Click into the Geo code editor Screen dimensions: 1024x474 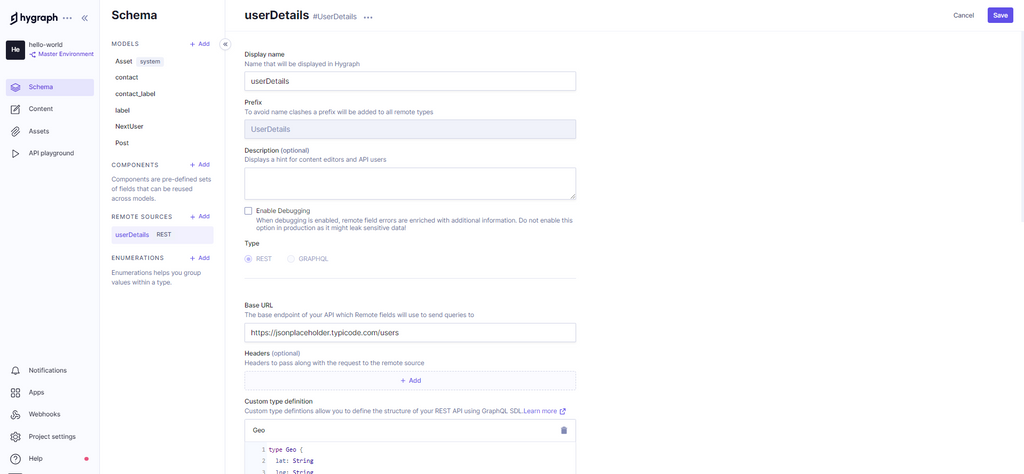coord(410,458)
